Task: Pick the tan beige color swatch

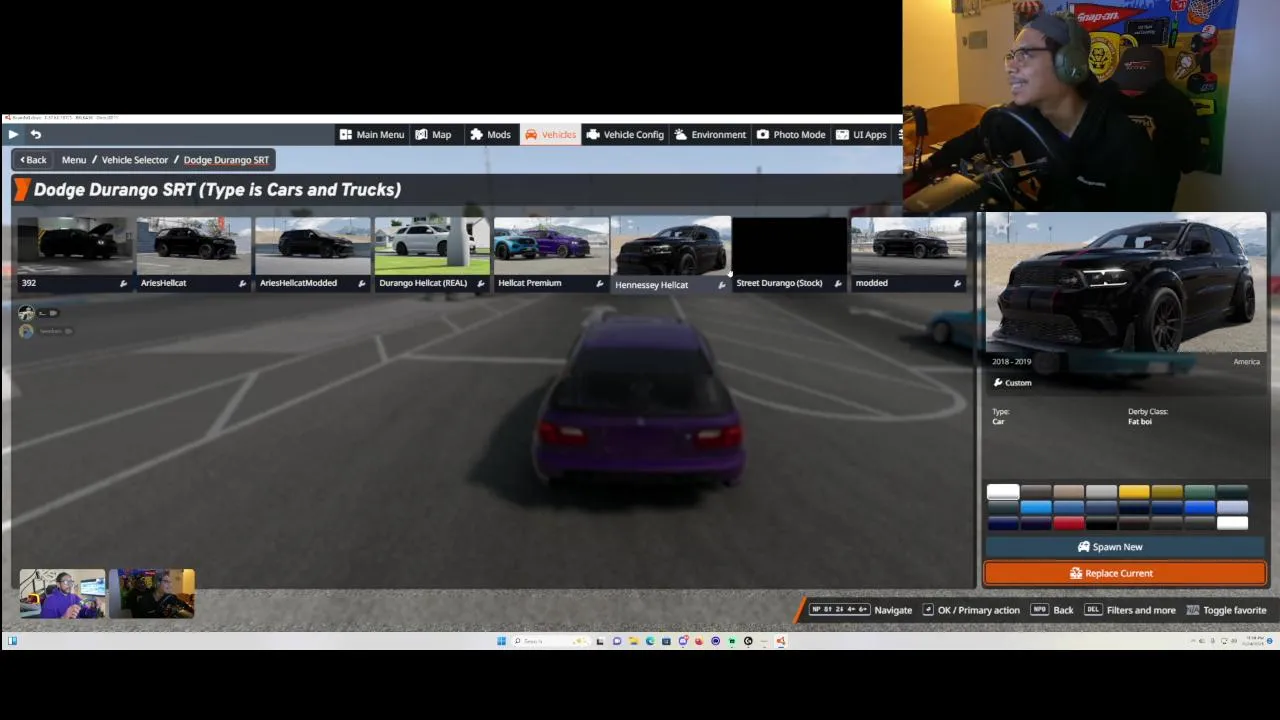Action: (x=1068, y=491)
